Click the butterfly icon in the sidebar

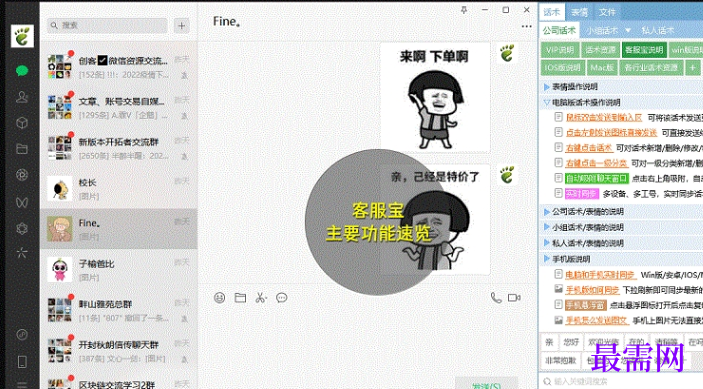[22, 202]
